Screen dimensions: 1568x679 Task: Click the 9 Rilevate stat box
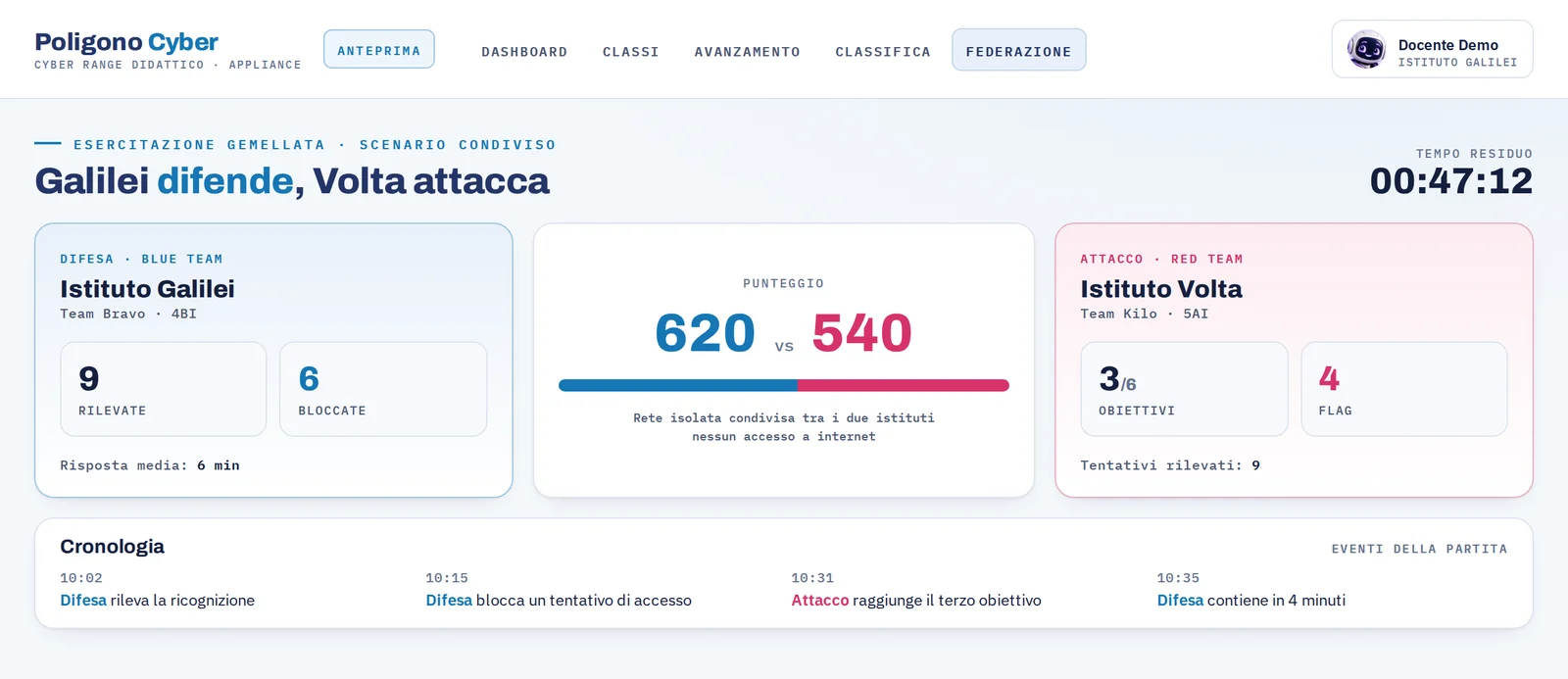(164, 389)
